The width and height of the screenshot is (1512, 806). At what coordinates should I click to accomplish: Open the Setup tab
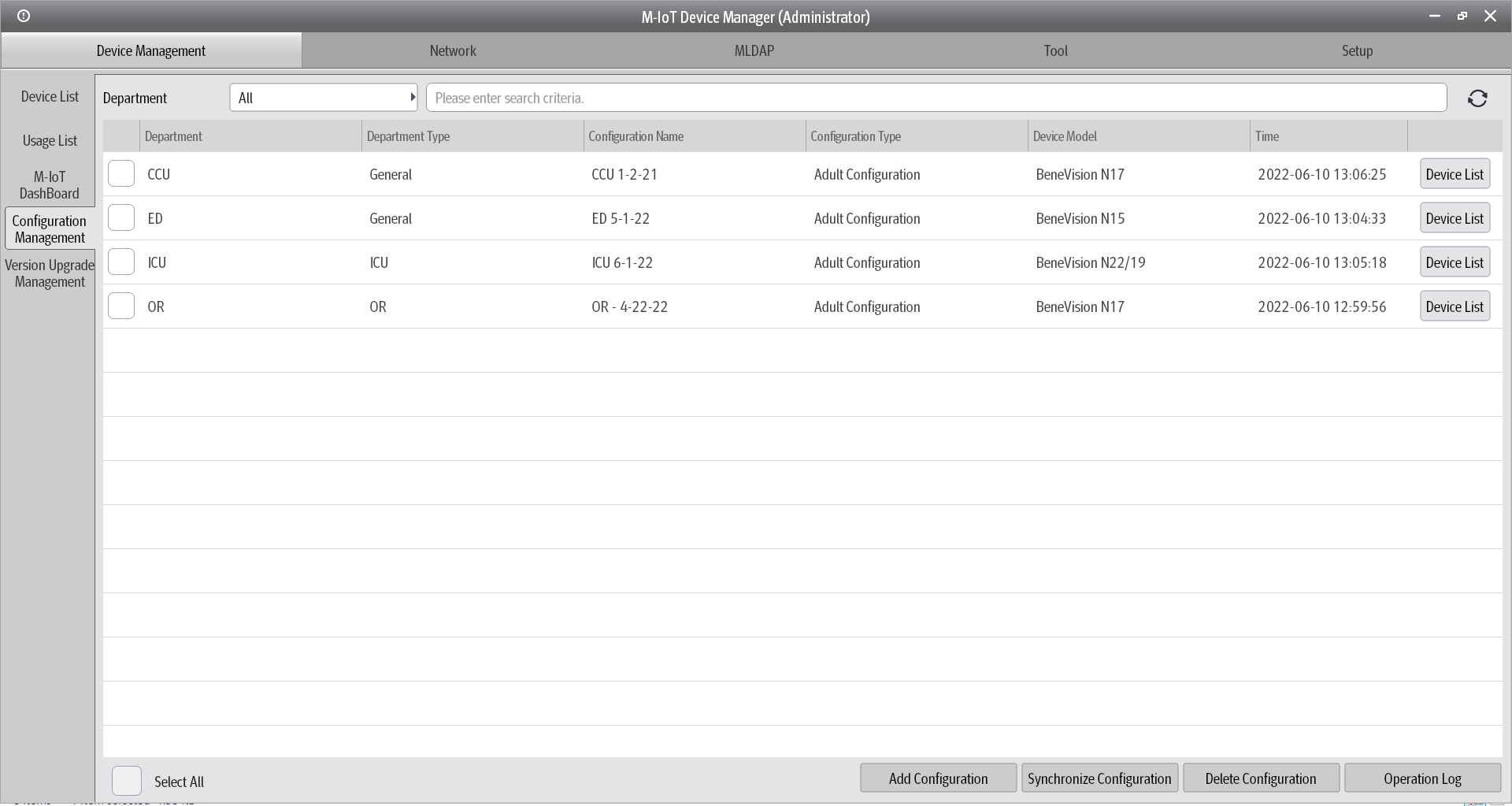[1356, 50]
